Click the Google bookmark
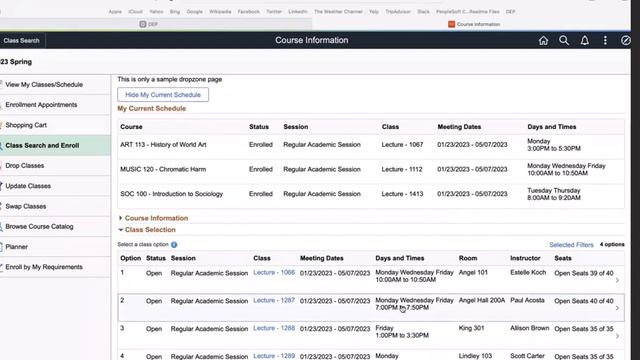Viewport: 640px width, 360px height. 195,12
